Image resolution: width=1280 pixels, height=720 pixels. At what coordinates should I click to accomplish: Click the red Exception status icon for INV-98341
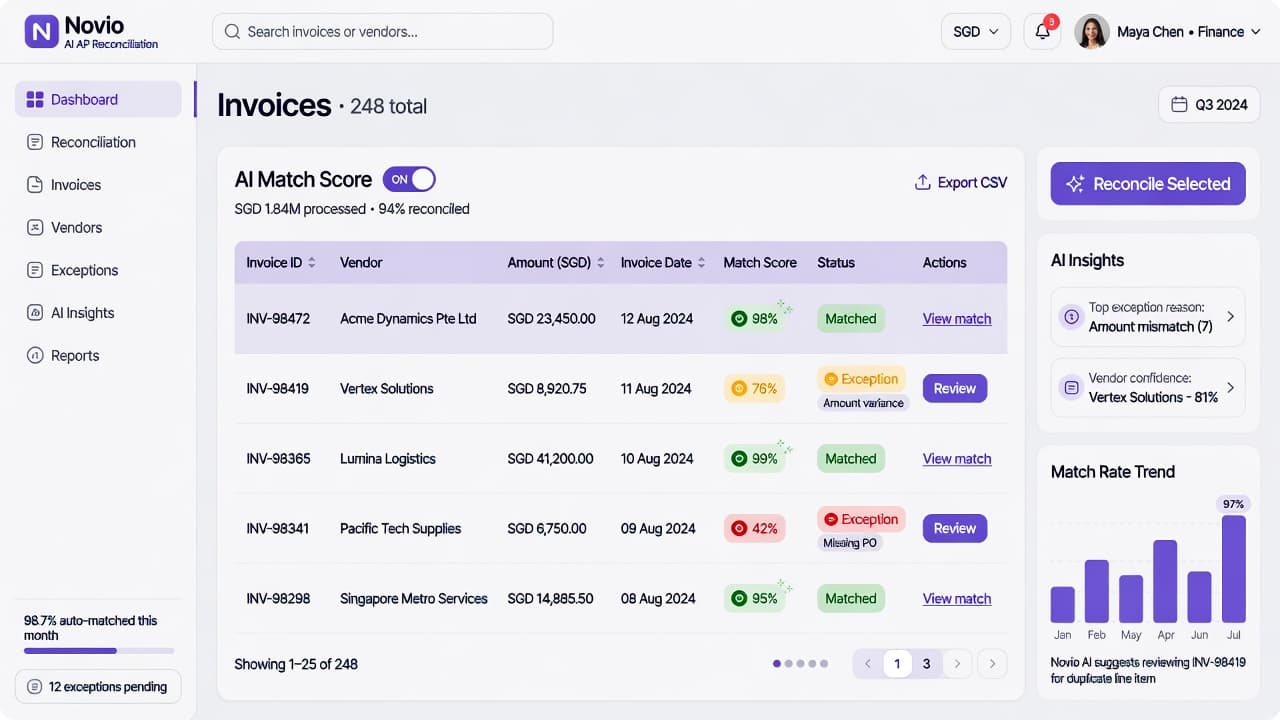(x=830, y=519)
